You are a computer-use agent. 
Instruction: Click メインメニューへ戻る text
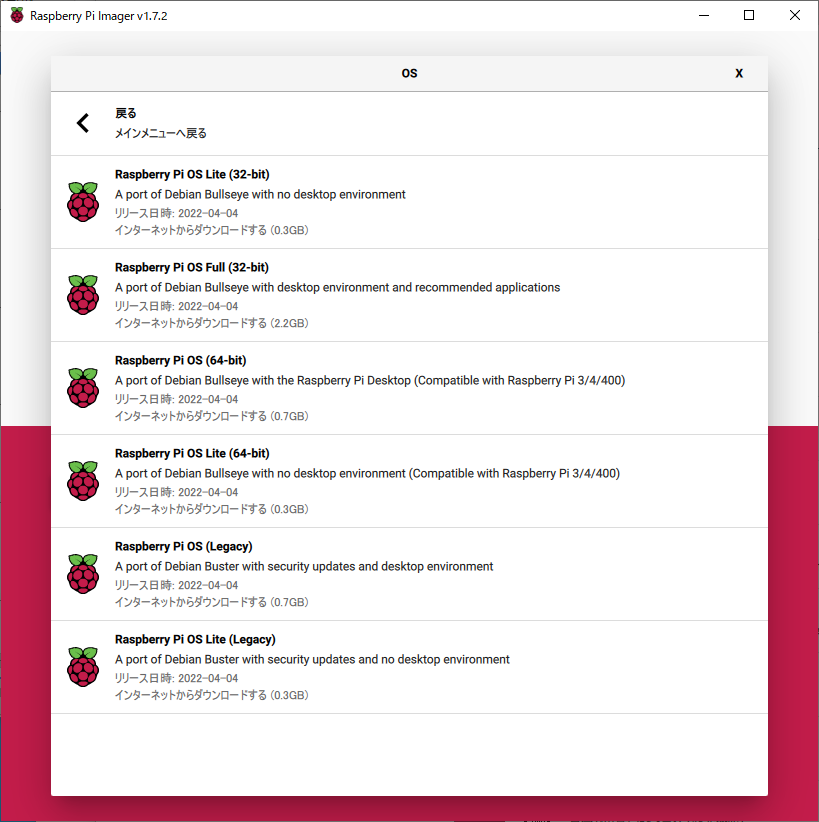coord(160,133)
